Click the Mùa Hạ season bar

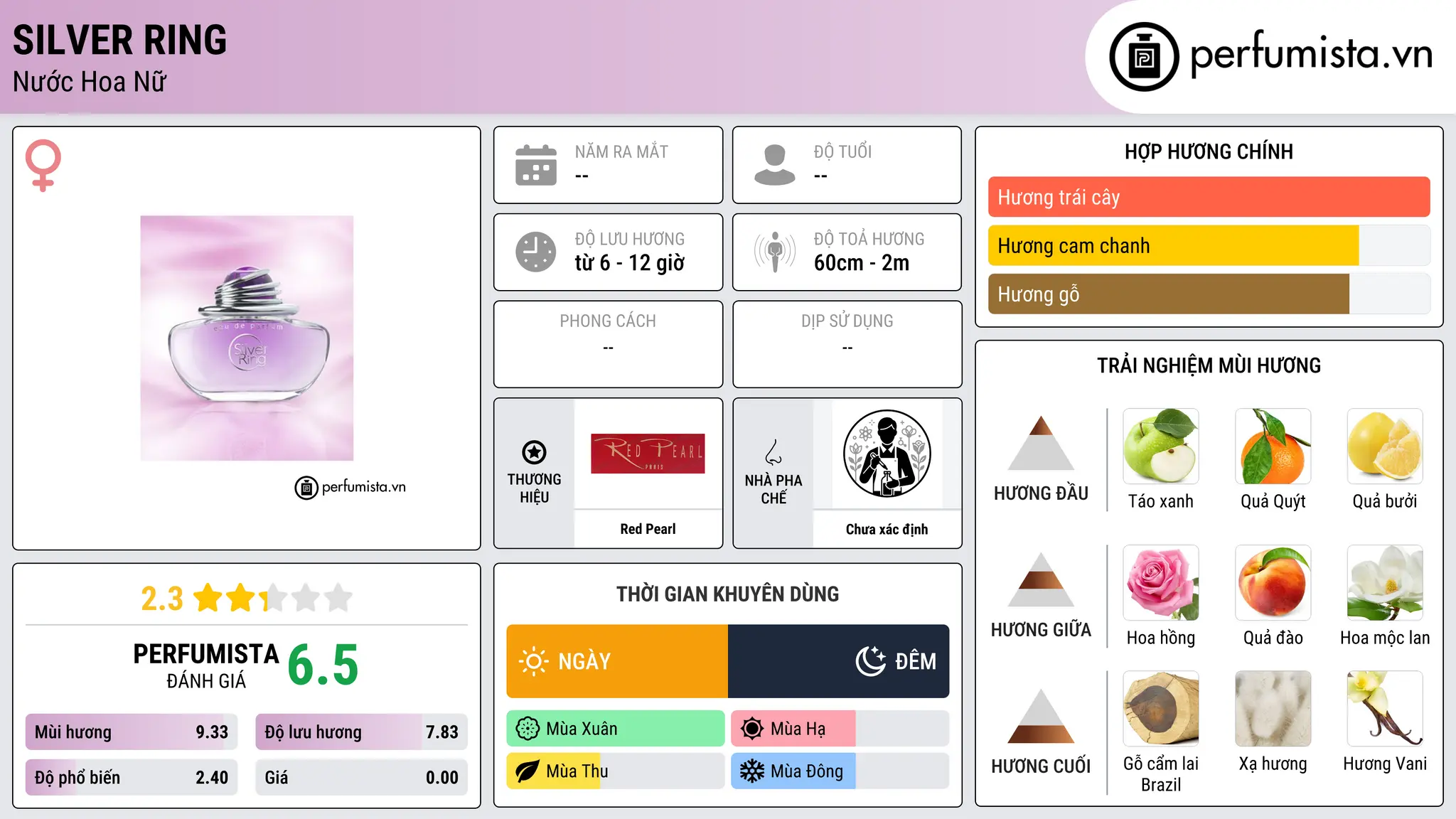click(x=840, y=729)
